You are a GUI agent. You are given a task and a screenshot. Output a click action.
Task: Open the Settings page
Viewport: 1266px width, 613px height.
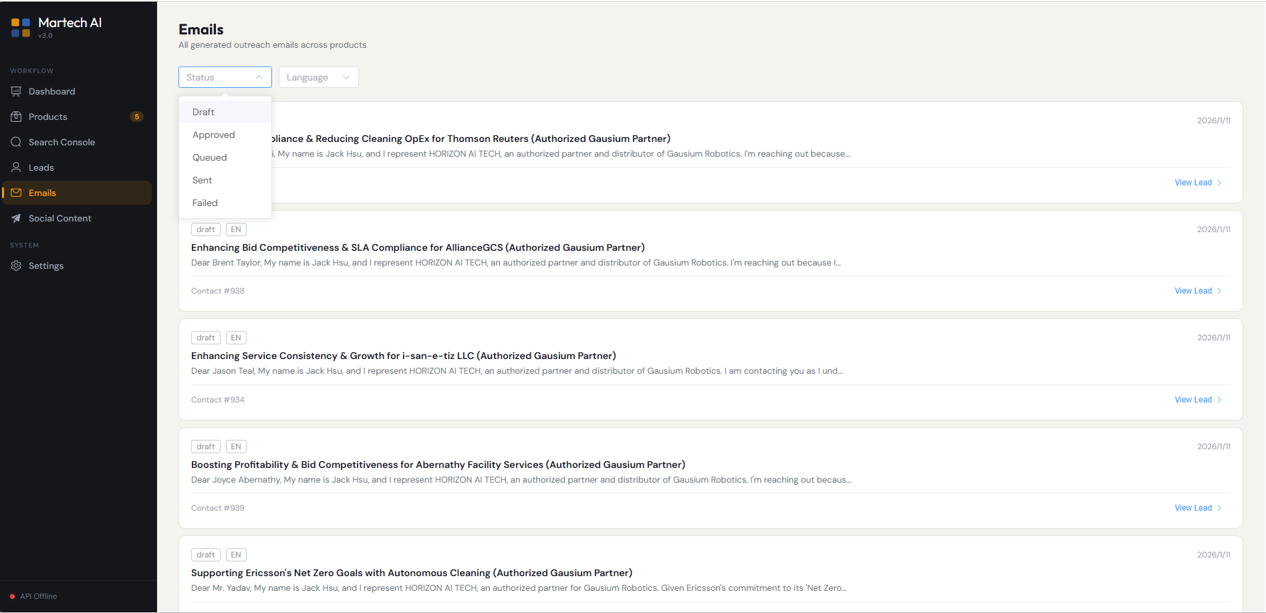[77, 266]
